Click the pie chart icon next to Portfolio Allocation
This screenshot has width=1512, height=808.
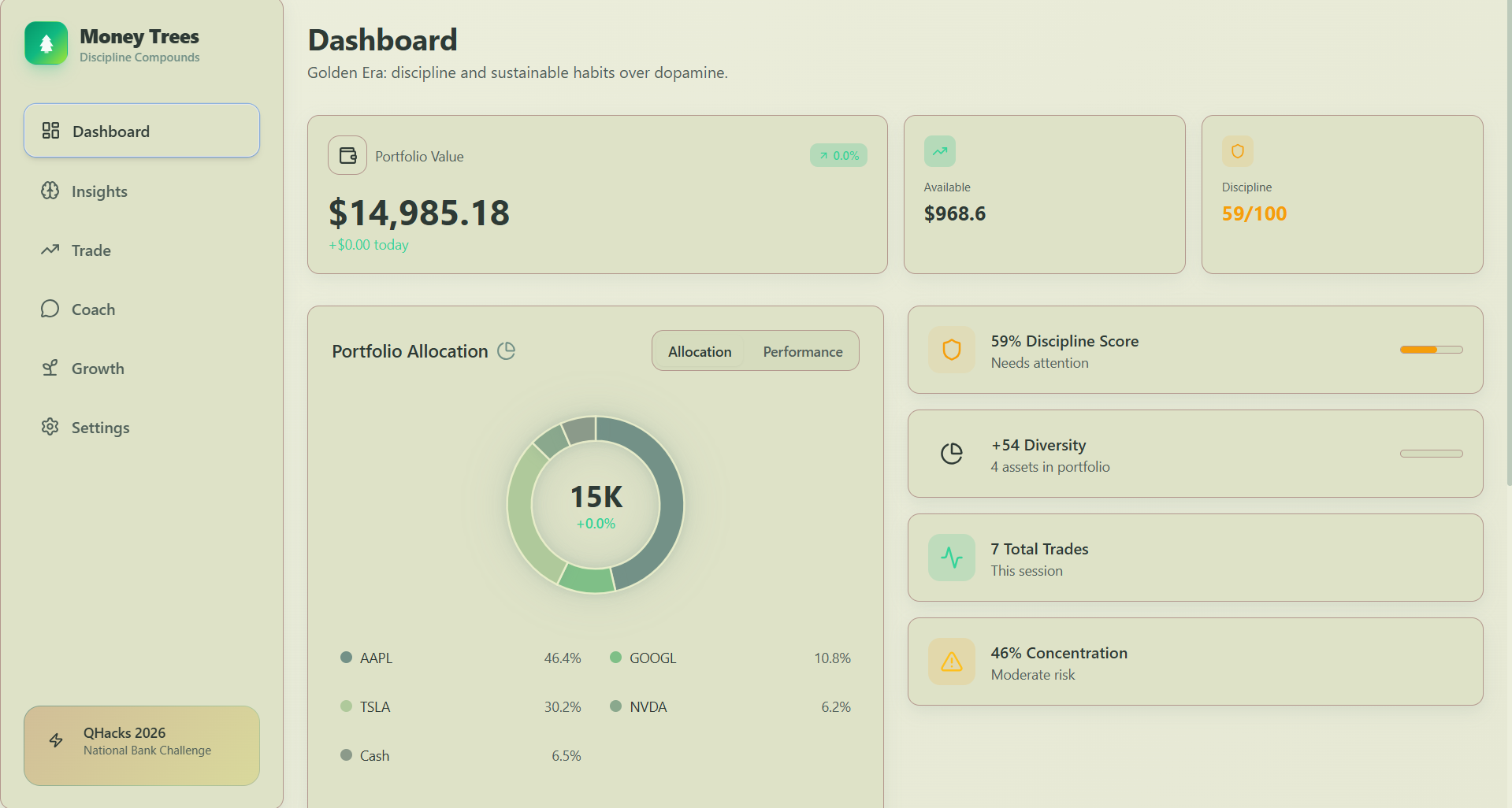pyautogui.click(x=507, y=350)
